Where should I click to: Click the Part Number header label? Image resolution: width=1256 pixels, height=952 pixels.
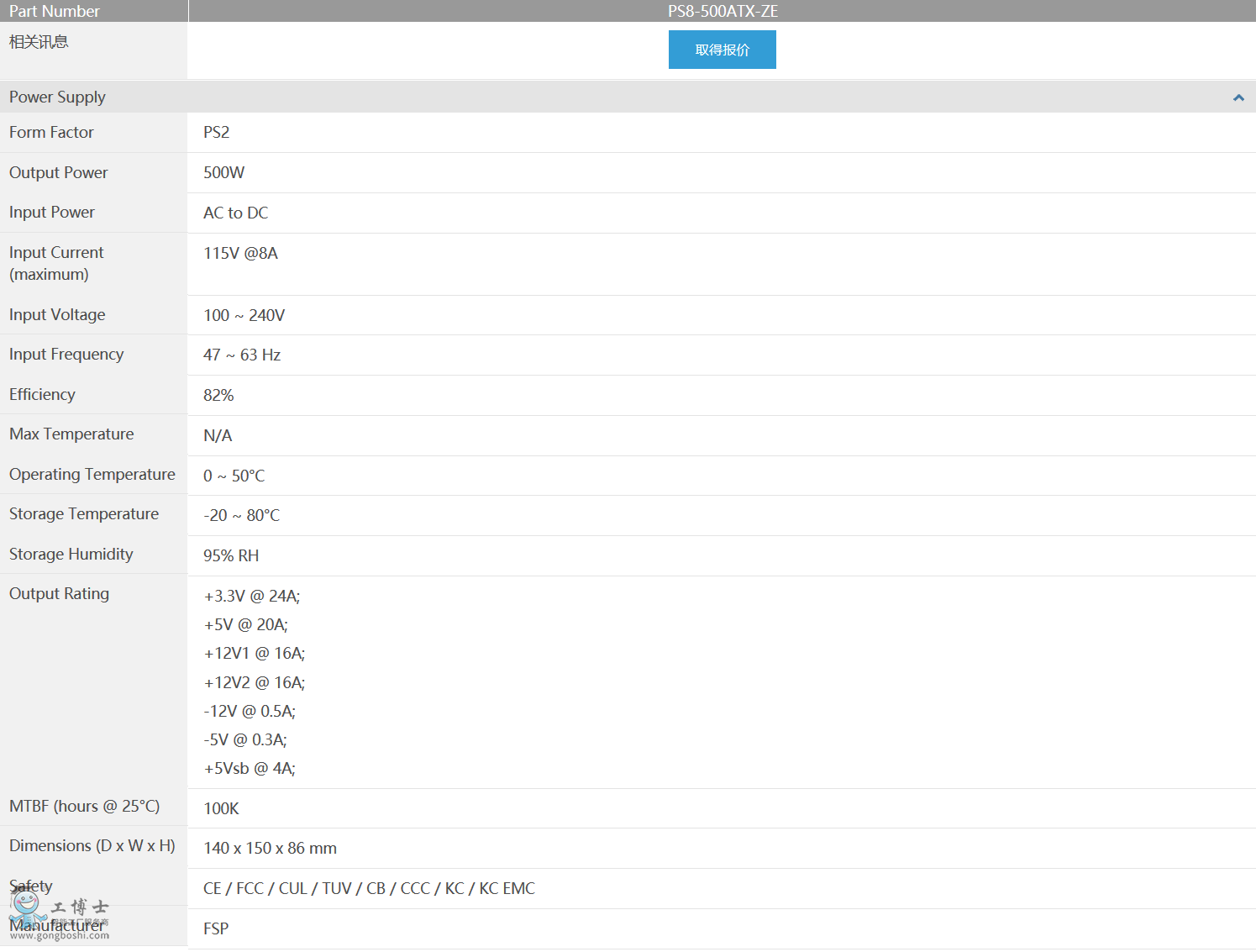pos(55,11)
